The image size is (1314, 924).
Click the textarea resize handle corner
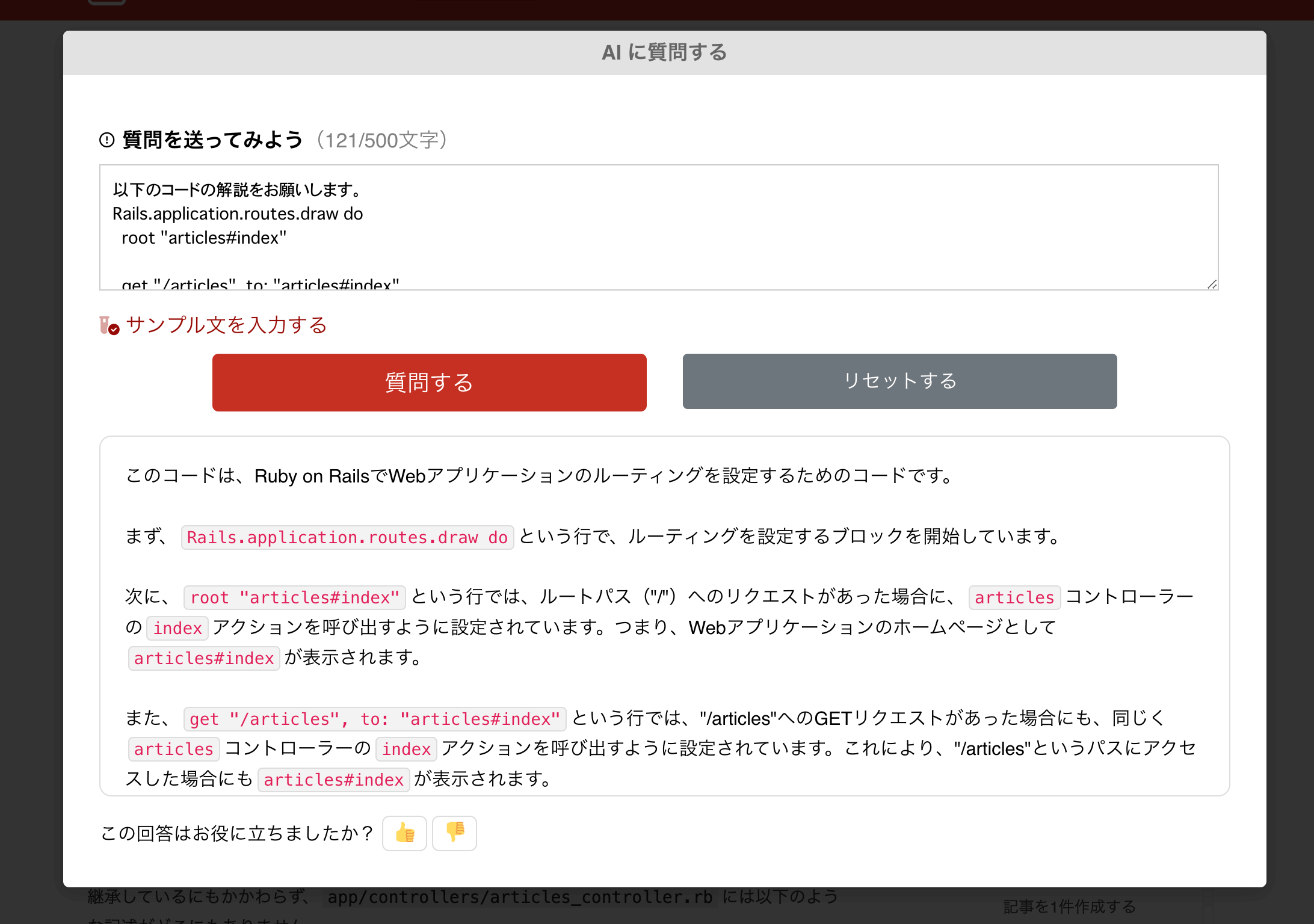(1212, 284)
